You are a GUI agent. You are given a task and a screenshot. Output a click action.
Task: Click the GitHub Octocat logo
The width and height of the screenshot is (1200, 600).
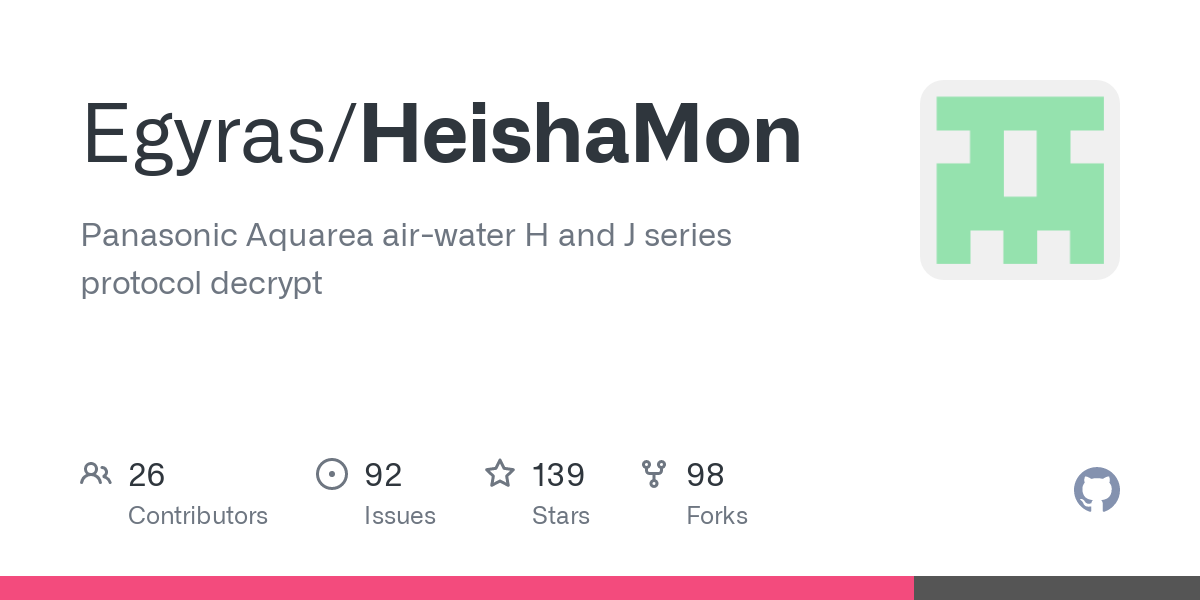(1097, 490)
